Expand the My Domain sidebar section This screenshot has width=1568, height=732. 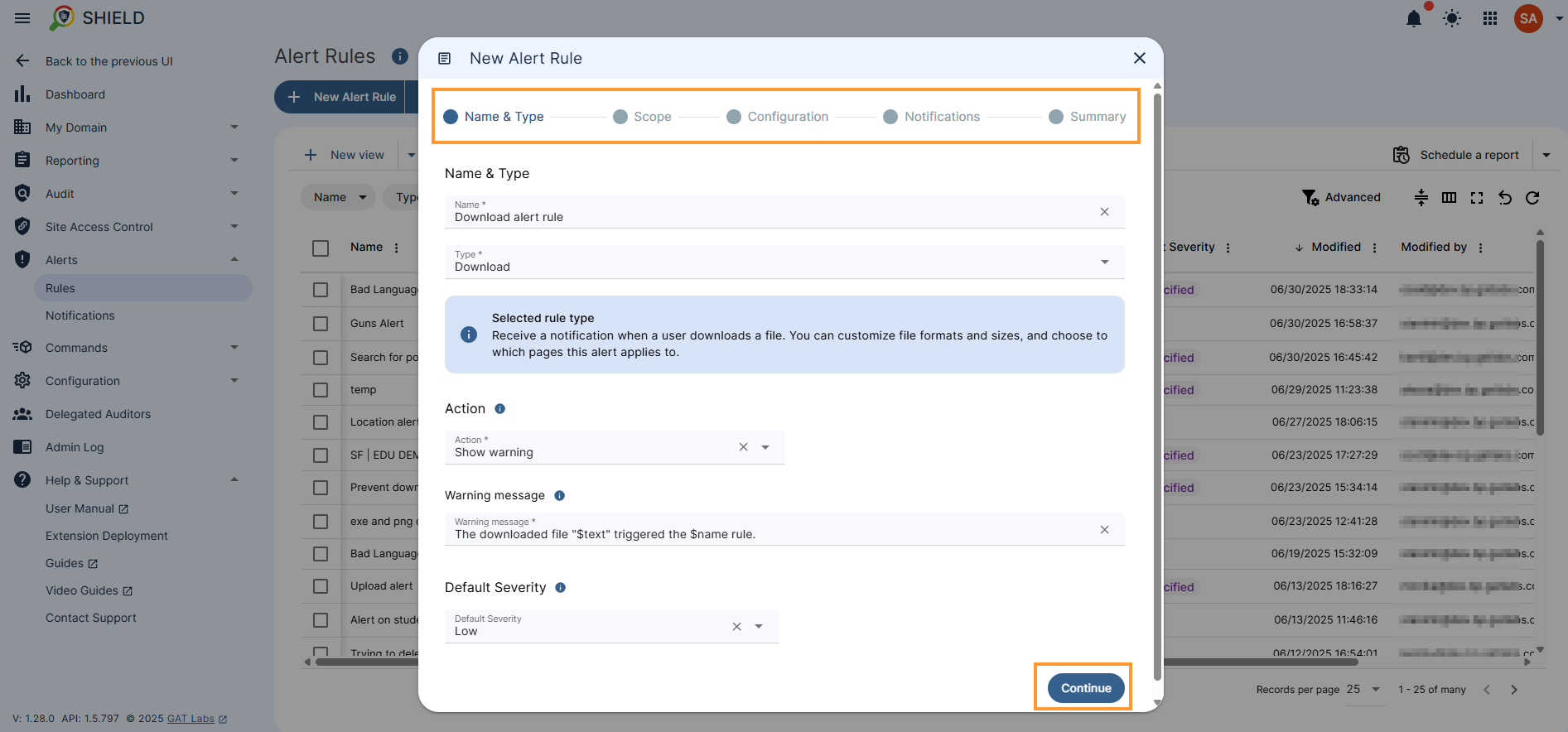click(234, 128)
